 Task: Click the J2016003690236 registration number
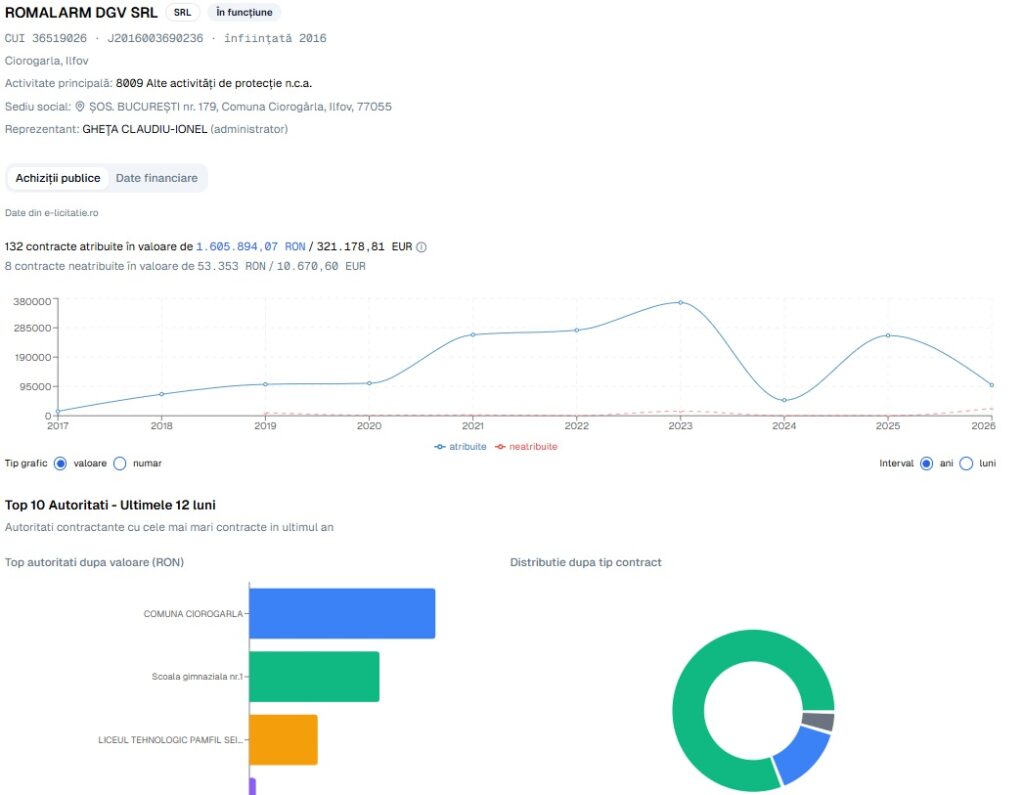(x=155, y=38)
